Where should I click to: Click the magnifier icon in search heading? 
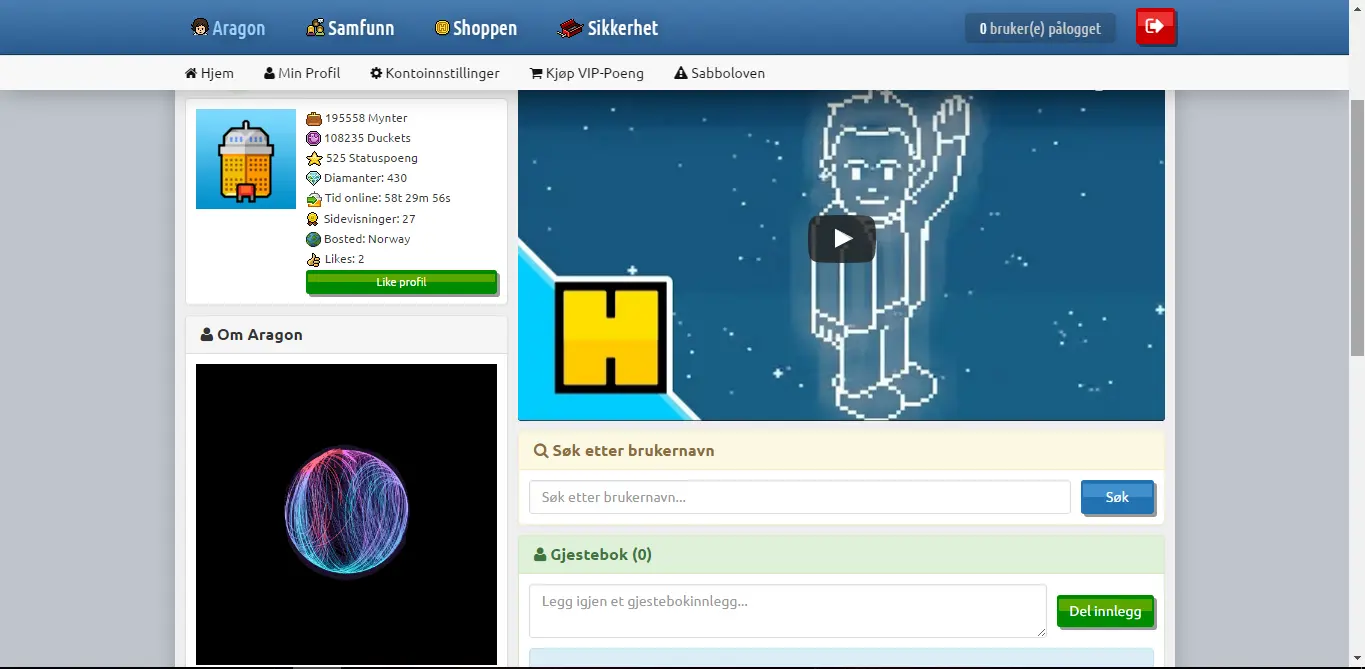(541, 451)
